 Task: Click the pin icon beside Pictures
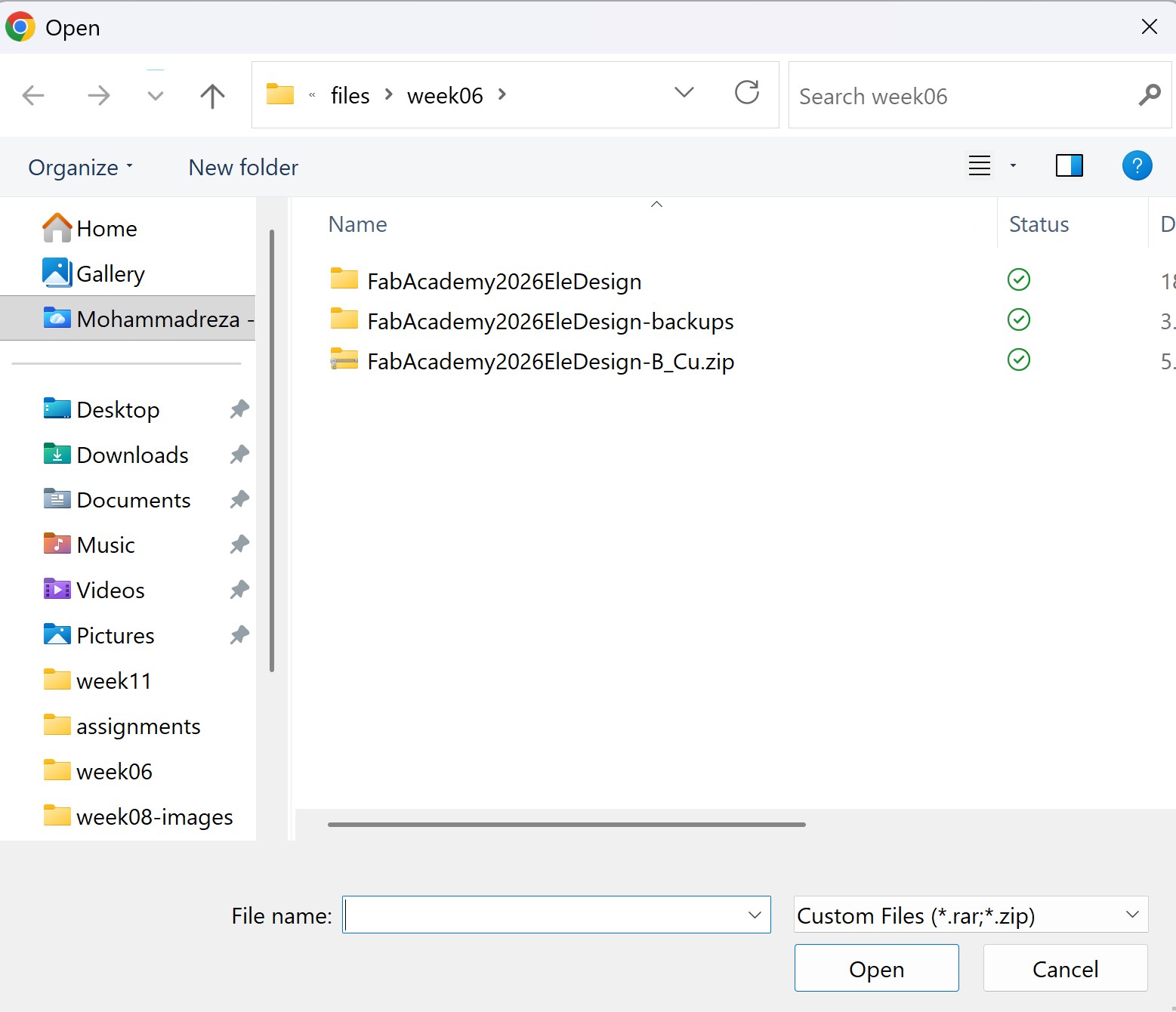(239, 635)
